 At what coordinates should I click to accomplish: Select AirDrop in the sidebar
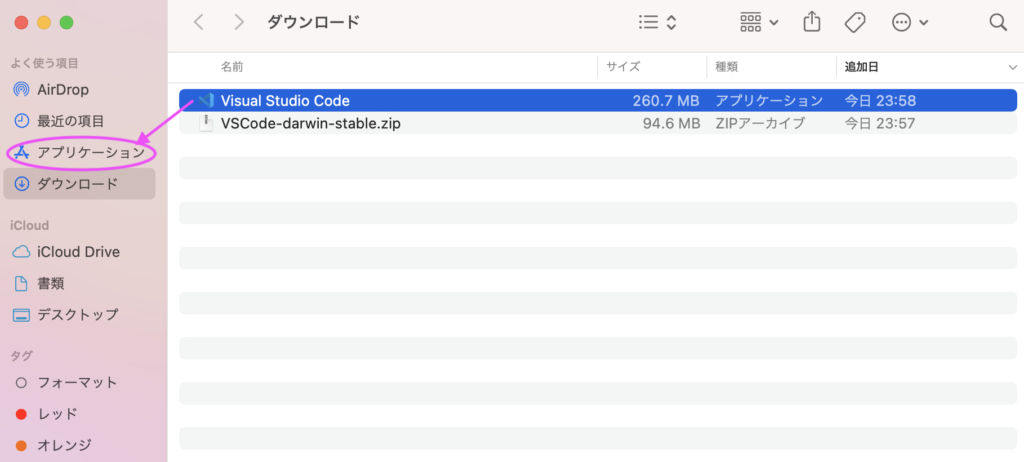pos(79,90)
